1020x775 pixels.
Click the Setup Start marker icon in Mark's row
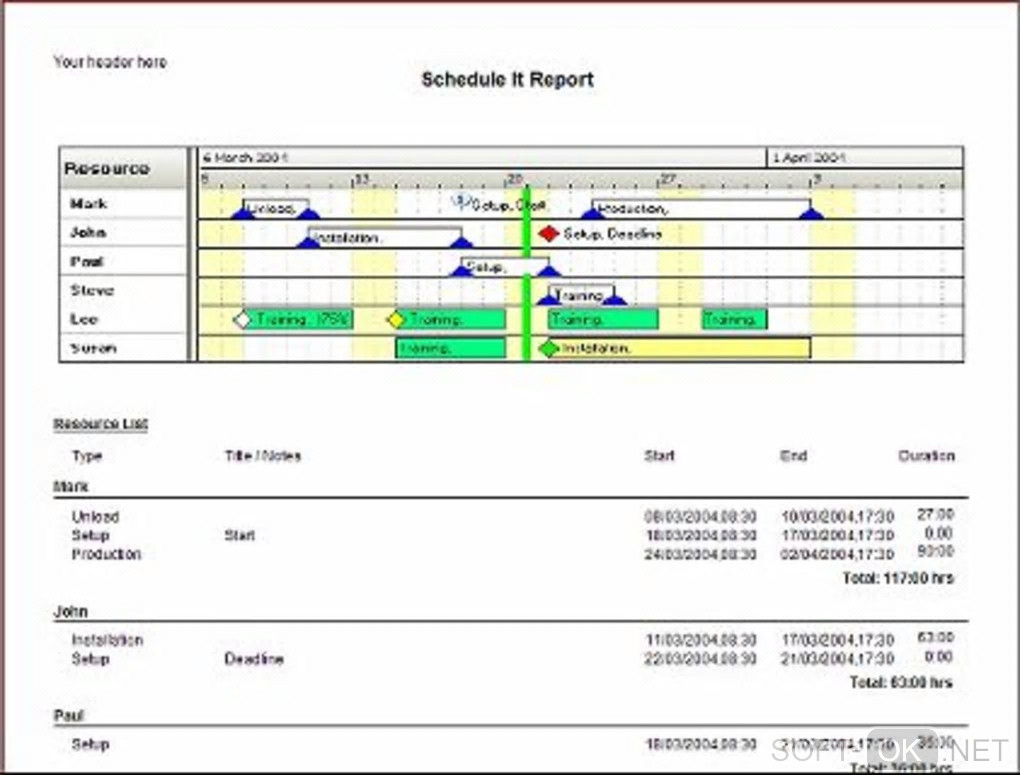click(x=461, y=203)
